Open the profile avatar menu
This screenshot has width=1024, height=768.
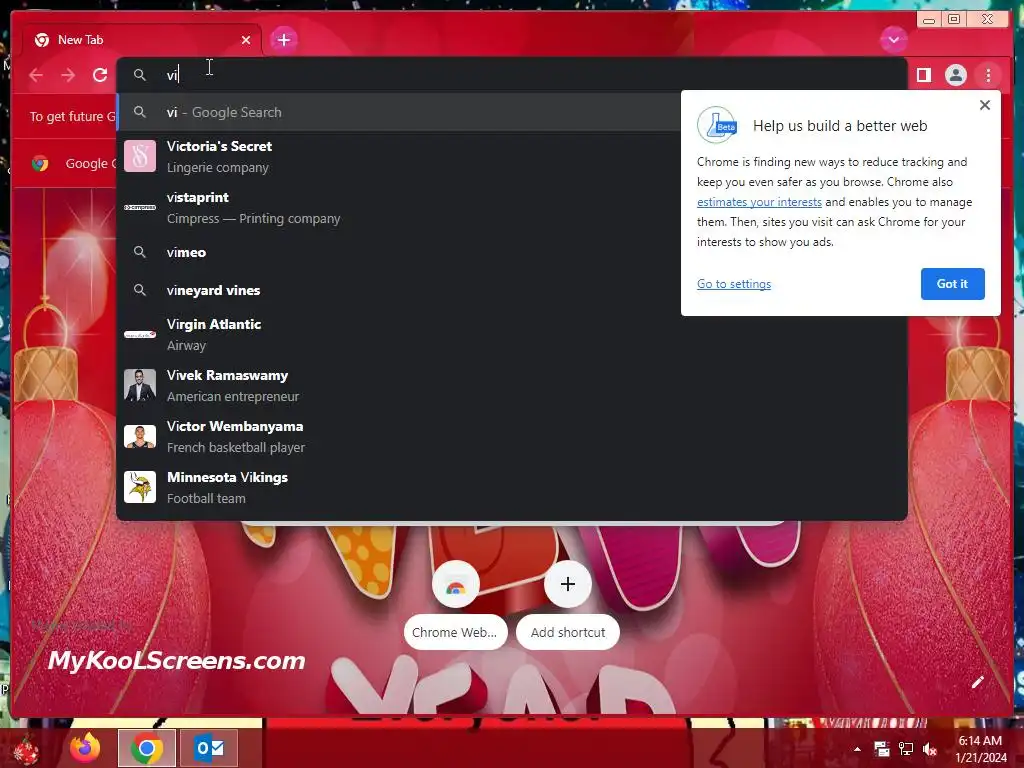tap(955, 75)
